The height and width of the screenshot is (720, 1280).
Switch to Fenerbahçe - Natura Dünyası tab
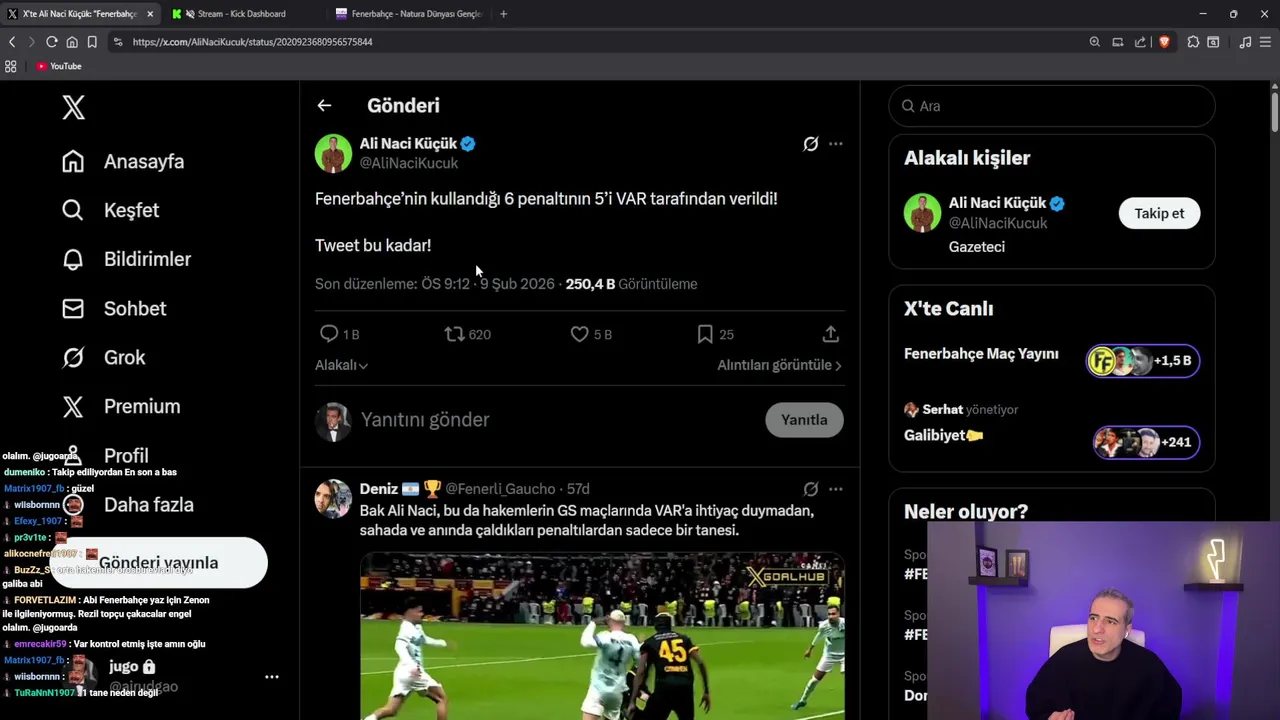click(410, 14)
